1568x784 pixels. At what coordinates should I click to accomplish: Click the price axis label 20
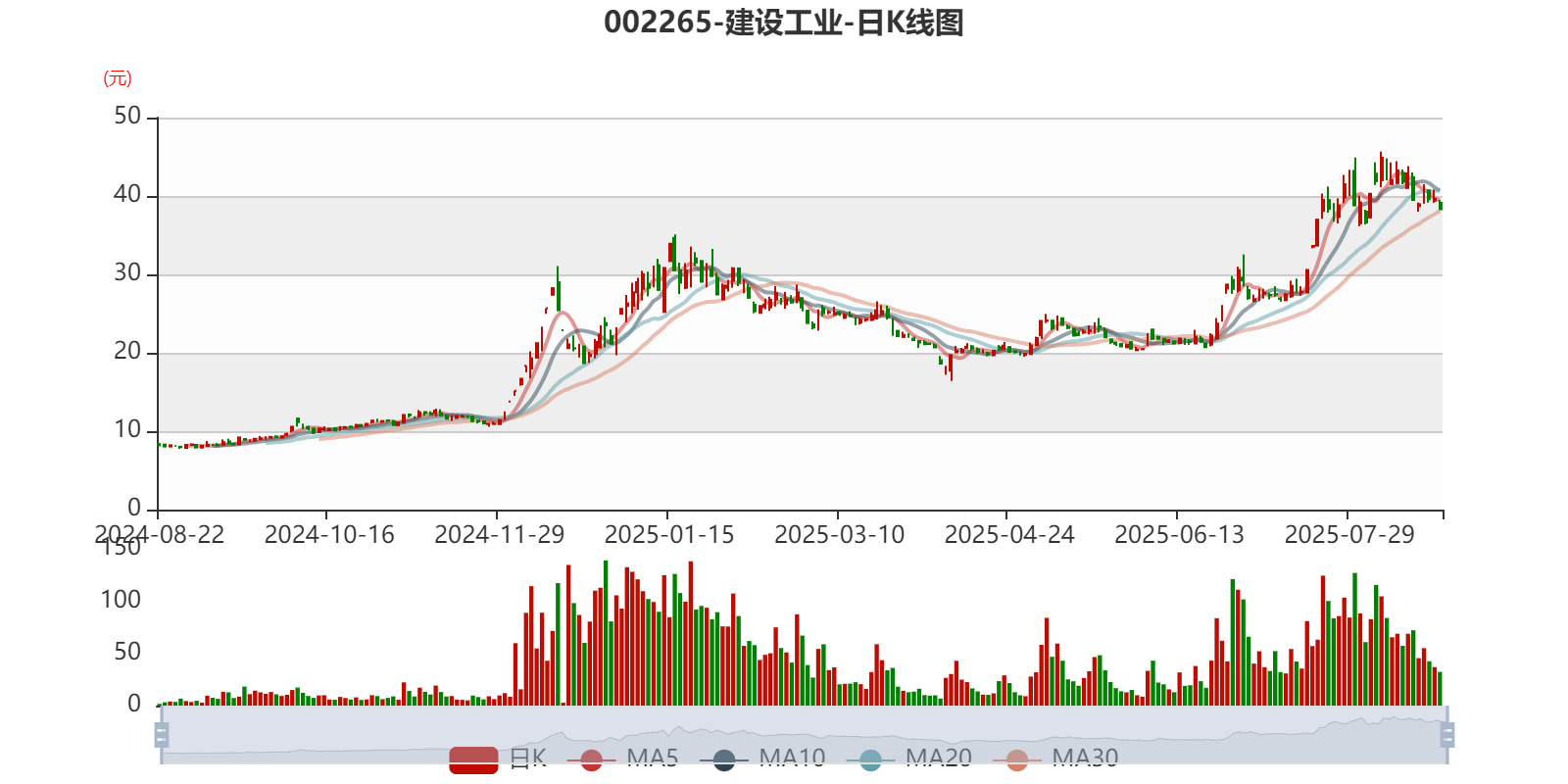coord(127,351)
